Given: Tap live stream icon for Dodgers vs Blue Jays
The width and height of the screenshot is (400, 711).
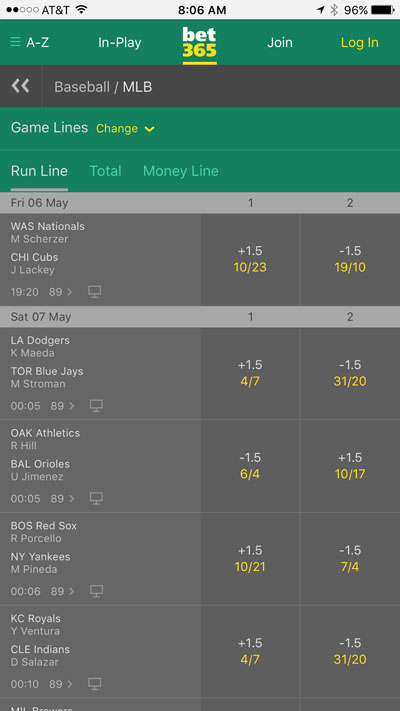Looking at the screenshot, I should (96, 406).
